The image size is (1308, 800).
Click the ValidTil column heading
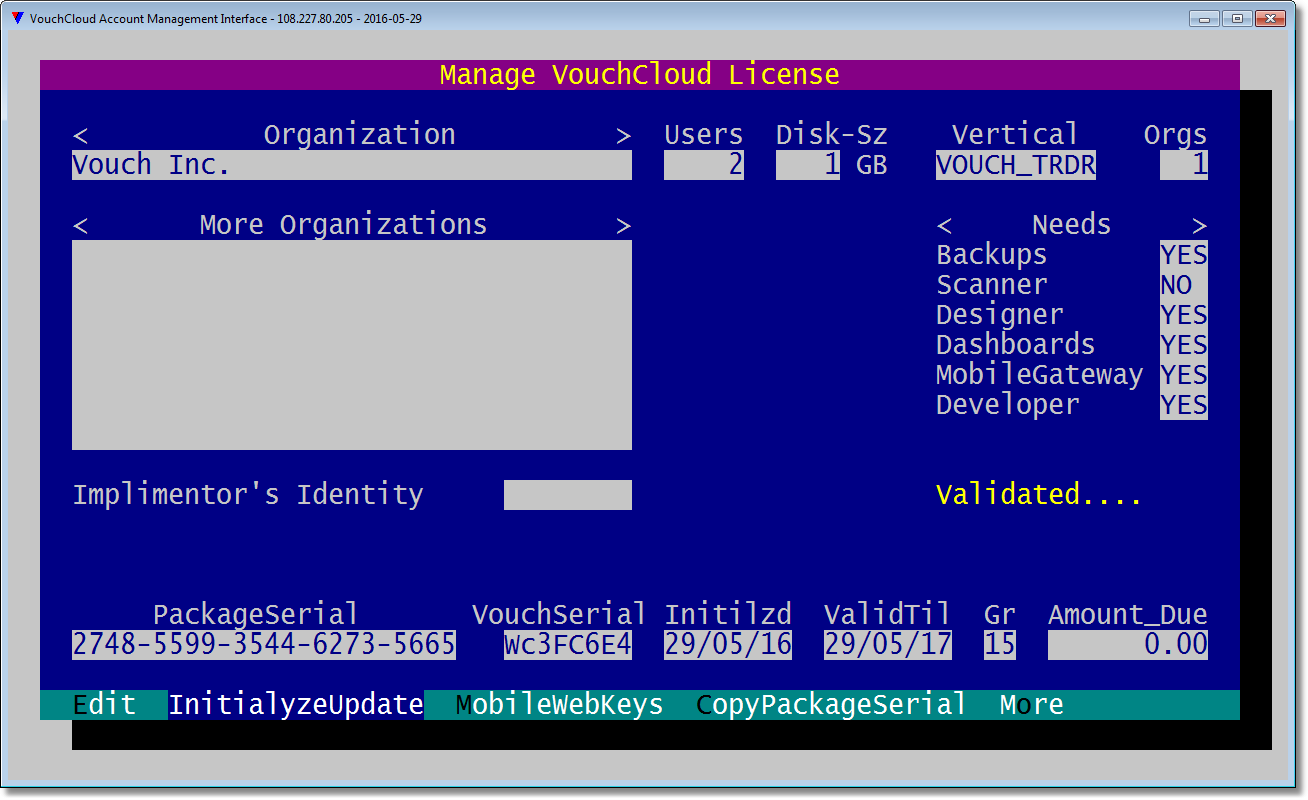888,615
